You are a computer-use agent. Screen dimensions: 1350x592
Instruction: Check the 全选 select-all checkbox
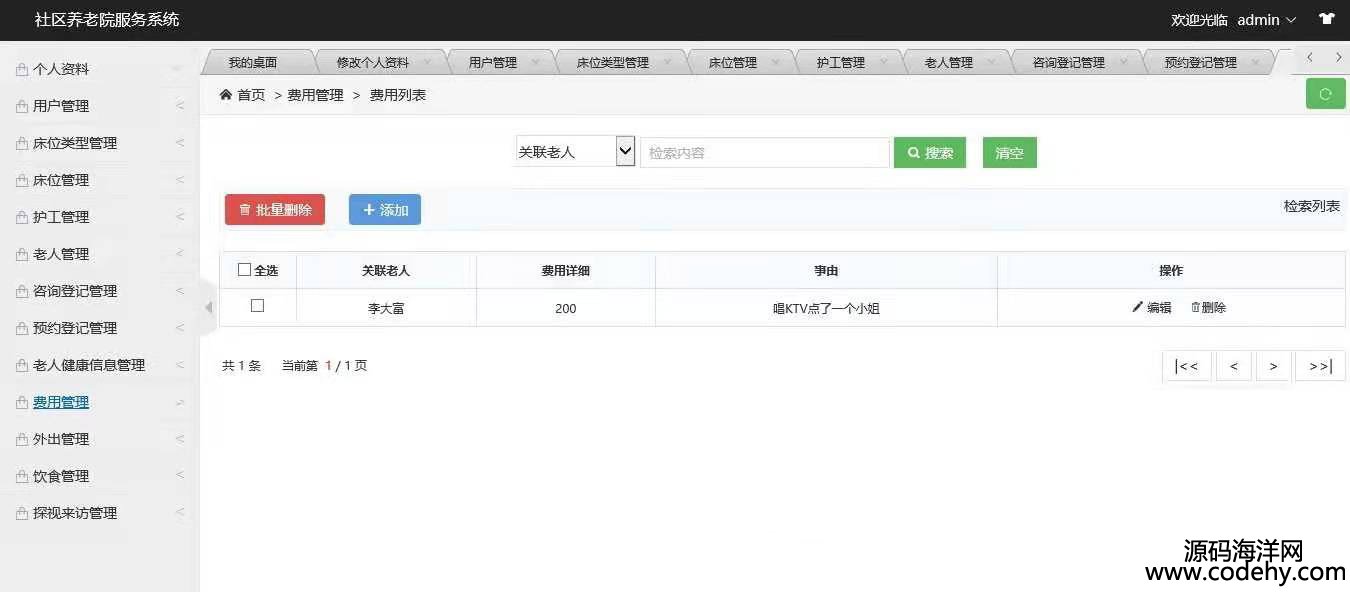pyautogui.click(x=245, y=270)
